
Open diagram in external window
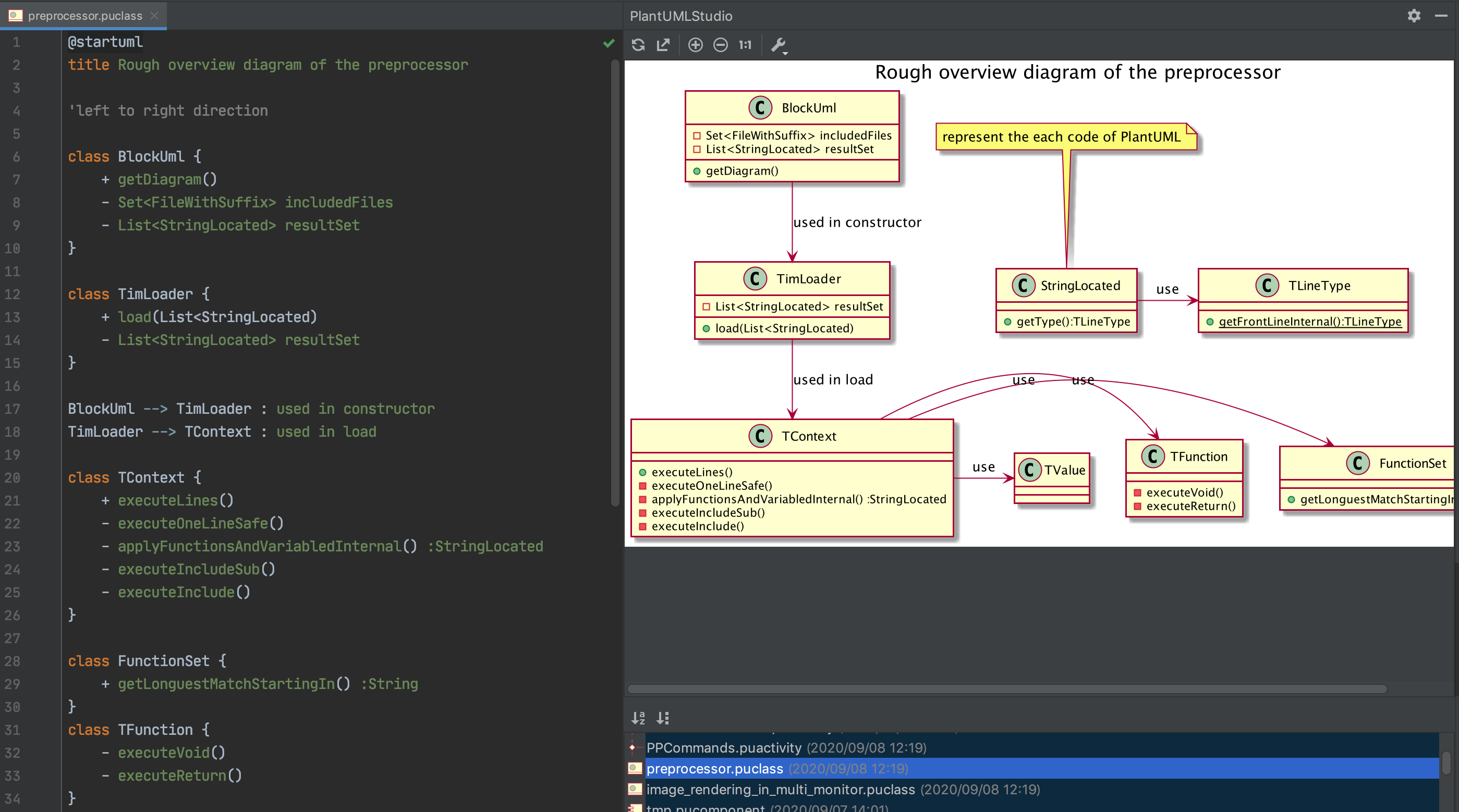[x=663, y=45]
